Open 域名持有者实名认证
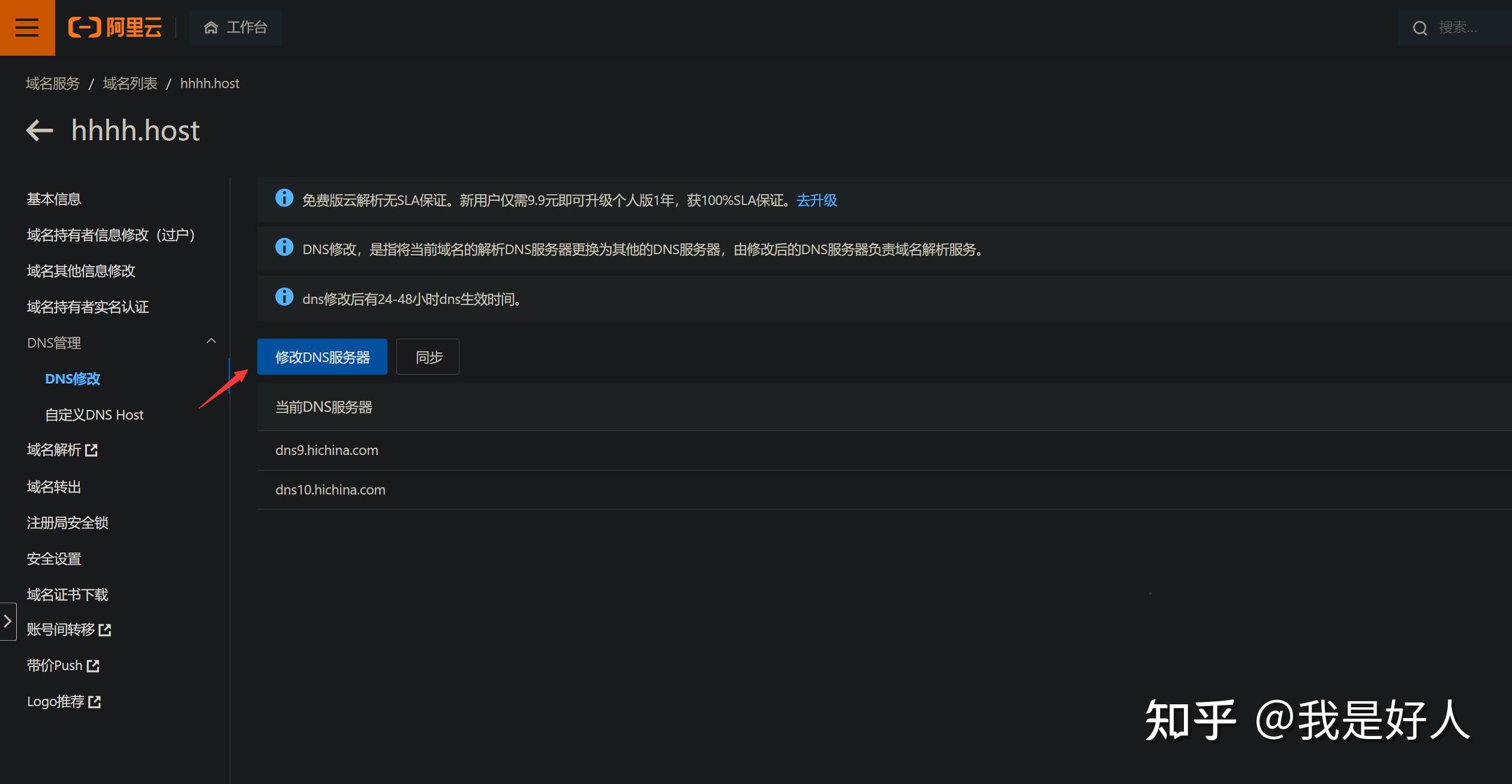The width and height of the screenshot is (1512, 784). (x=88, y=307)
